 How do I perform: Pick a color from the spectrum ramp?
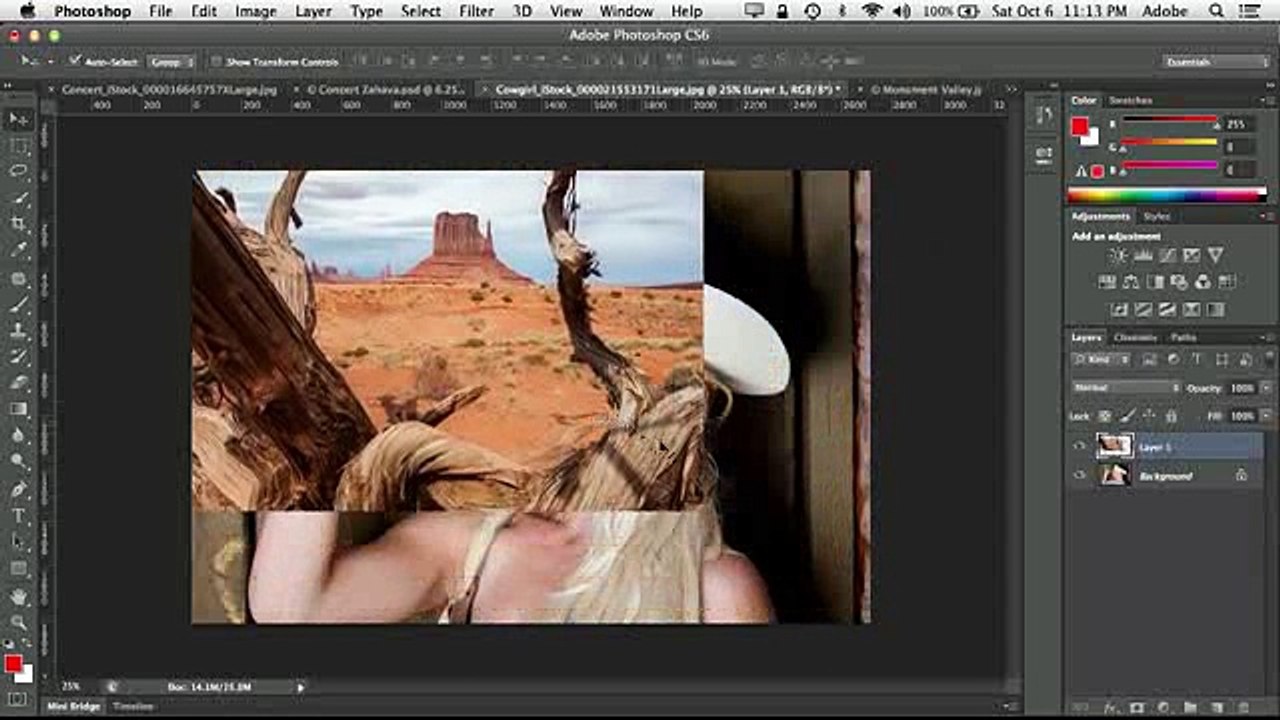(1166, 196)
